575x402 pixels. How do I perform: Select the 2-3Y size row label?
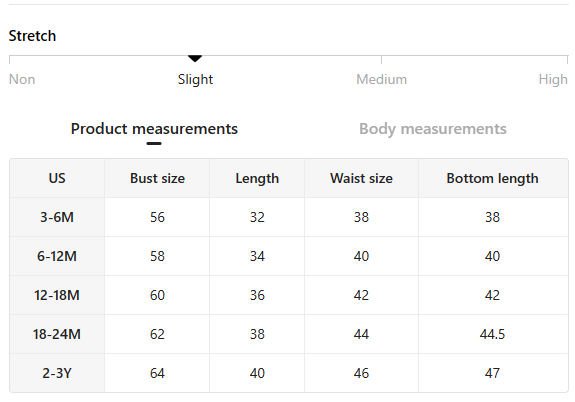pyautogui.click(x=57, y=373)
